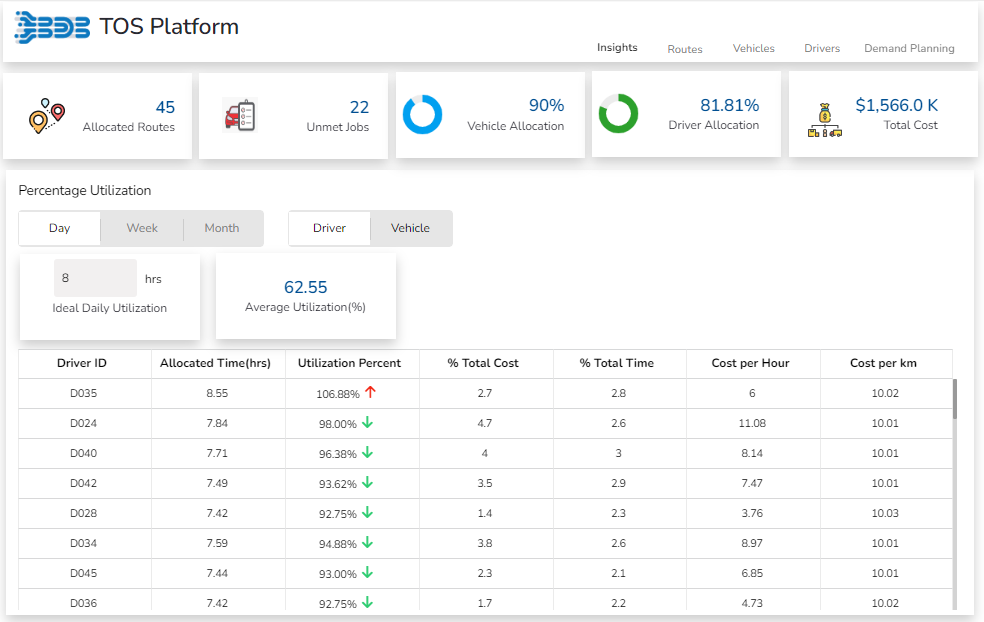Click the 98.00% utilization value

(338, 424)
